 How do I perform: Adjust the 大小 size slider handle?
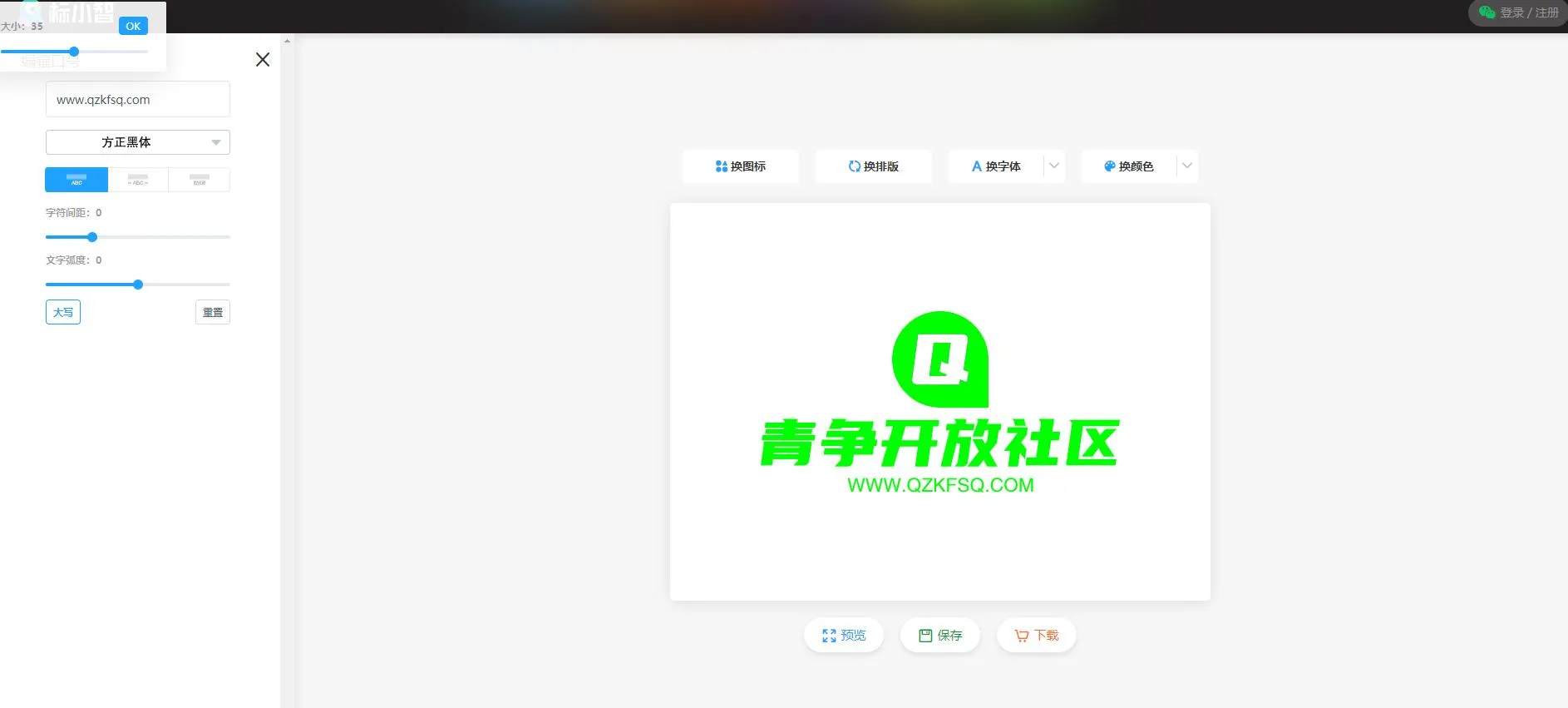[74, 52]
